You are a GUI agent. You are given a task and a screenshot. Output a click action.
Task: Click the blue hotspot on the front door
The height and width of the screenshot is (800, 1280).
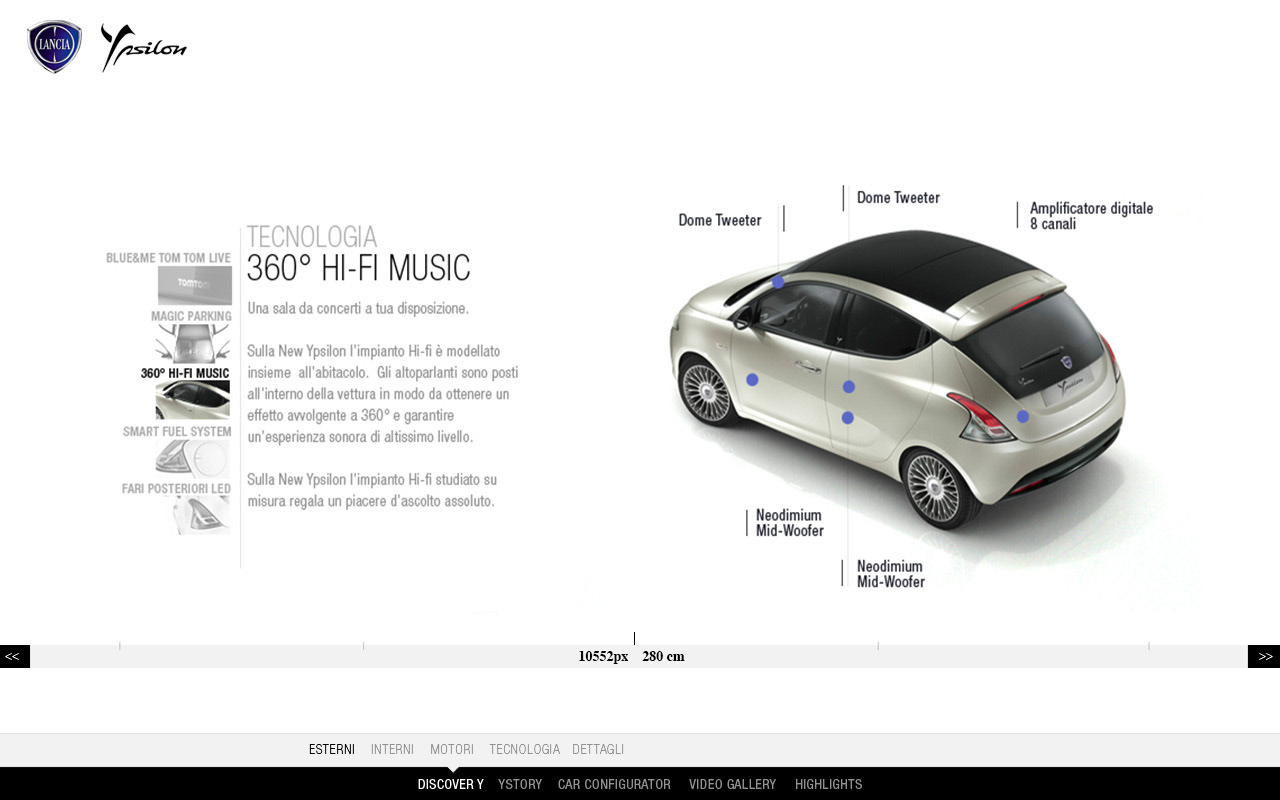coord(752,380)
